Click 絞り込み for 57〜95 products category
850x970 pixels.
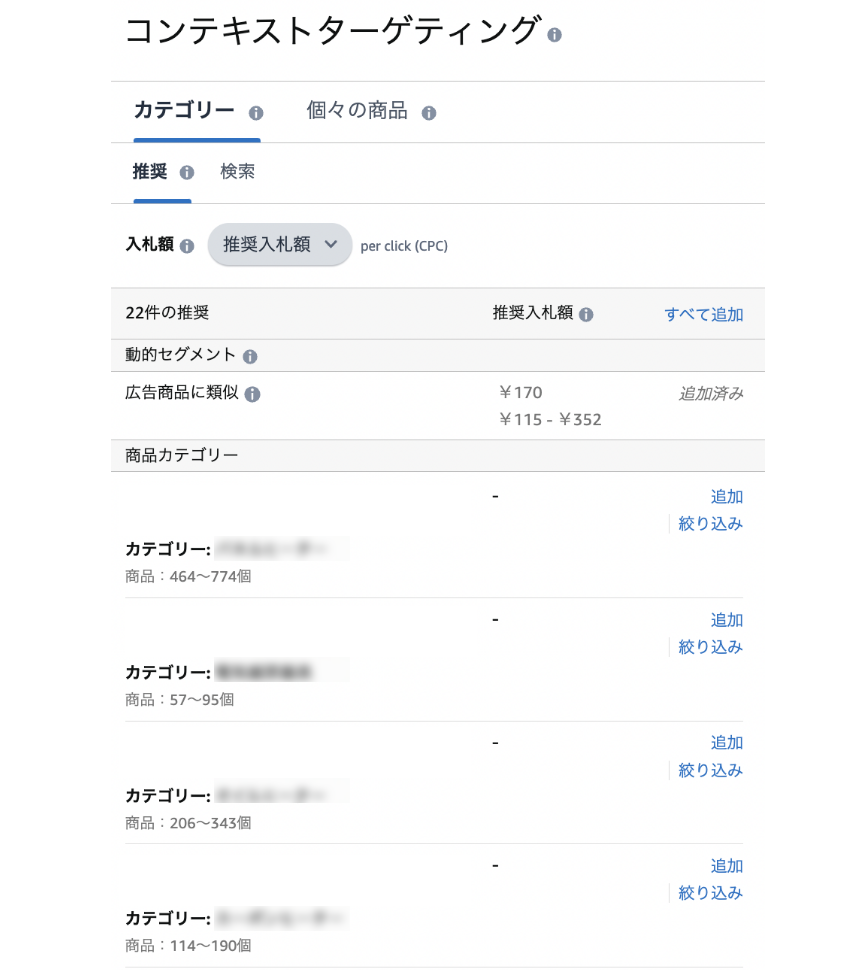(x=710, y=647)
